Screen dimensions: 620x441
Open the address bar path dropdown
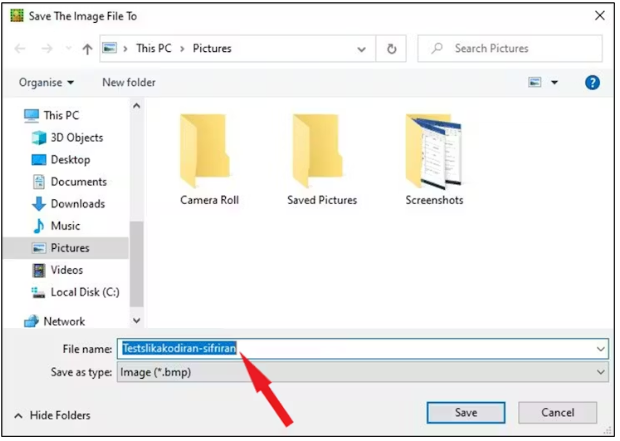[x=361, y=48]
